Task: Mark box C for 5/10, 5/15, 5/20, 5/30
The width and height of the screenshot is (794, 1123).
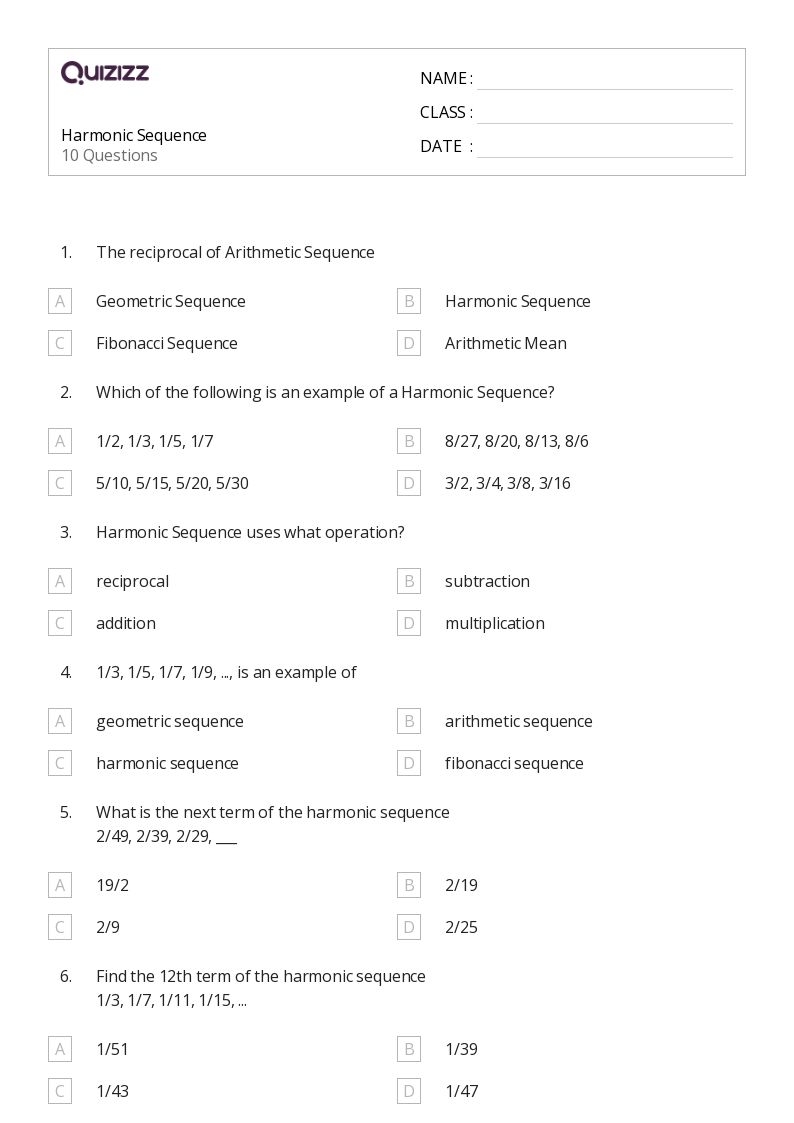Action: coord(60,483)
